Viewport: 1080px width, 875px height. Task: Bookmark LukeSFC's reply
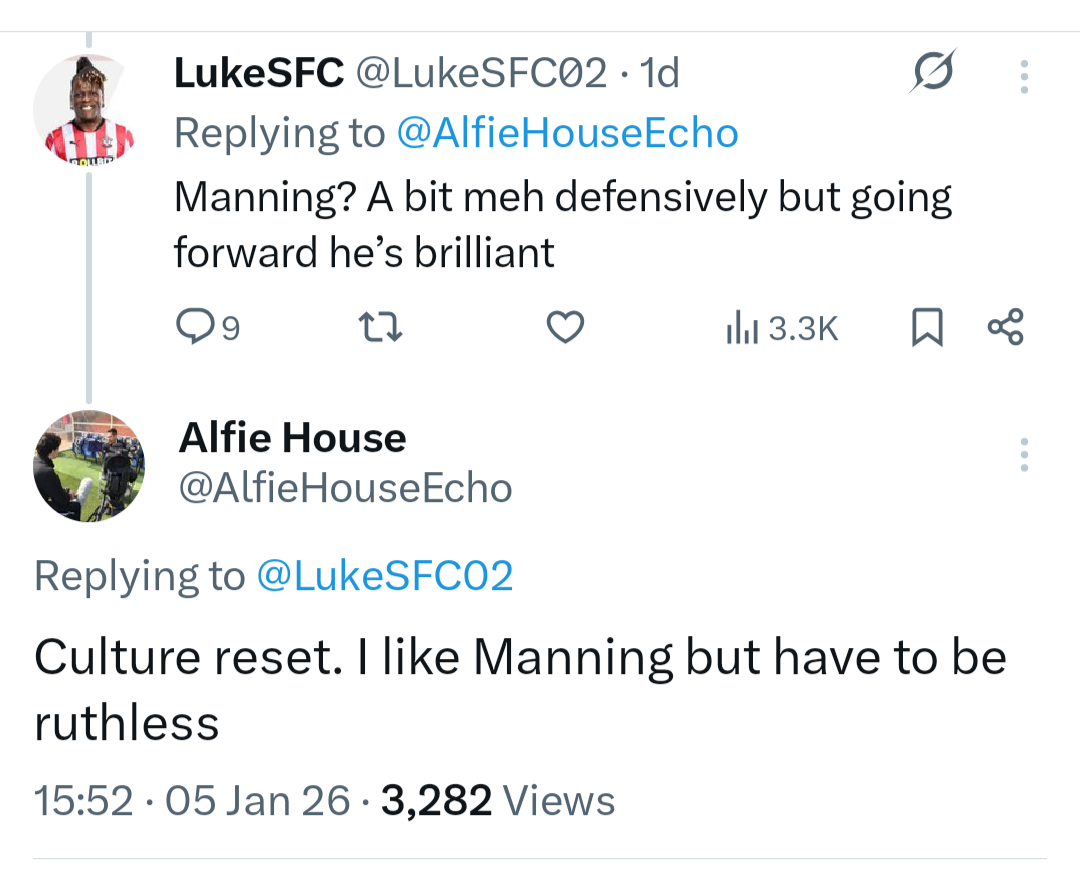[x=927, y=327]
